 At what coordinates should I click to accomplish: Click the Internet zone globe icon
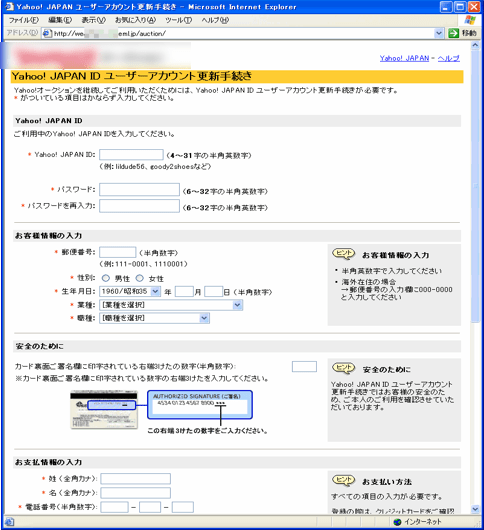coord(397,522)
